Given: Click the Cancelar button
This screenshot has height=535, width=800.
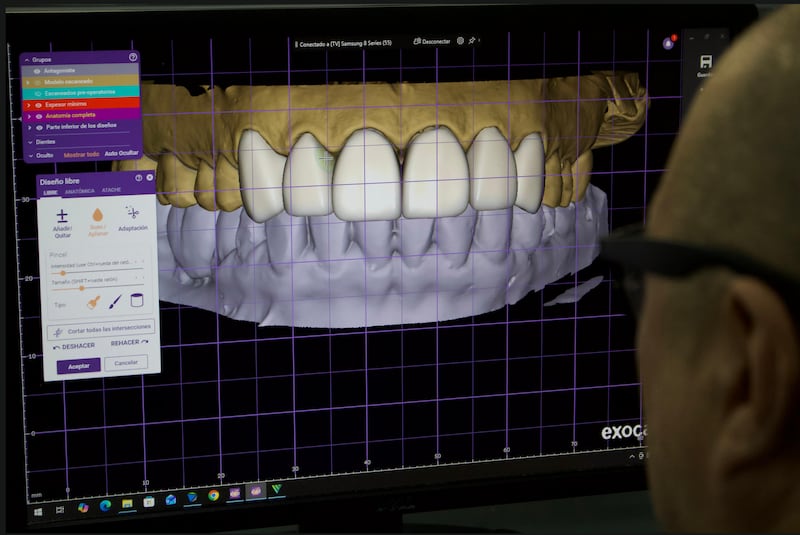Looking at the screenshot, I should (x=126, y=363).
